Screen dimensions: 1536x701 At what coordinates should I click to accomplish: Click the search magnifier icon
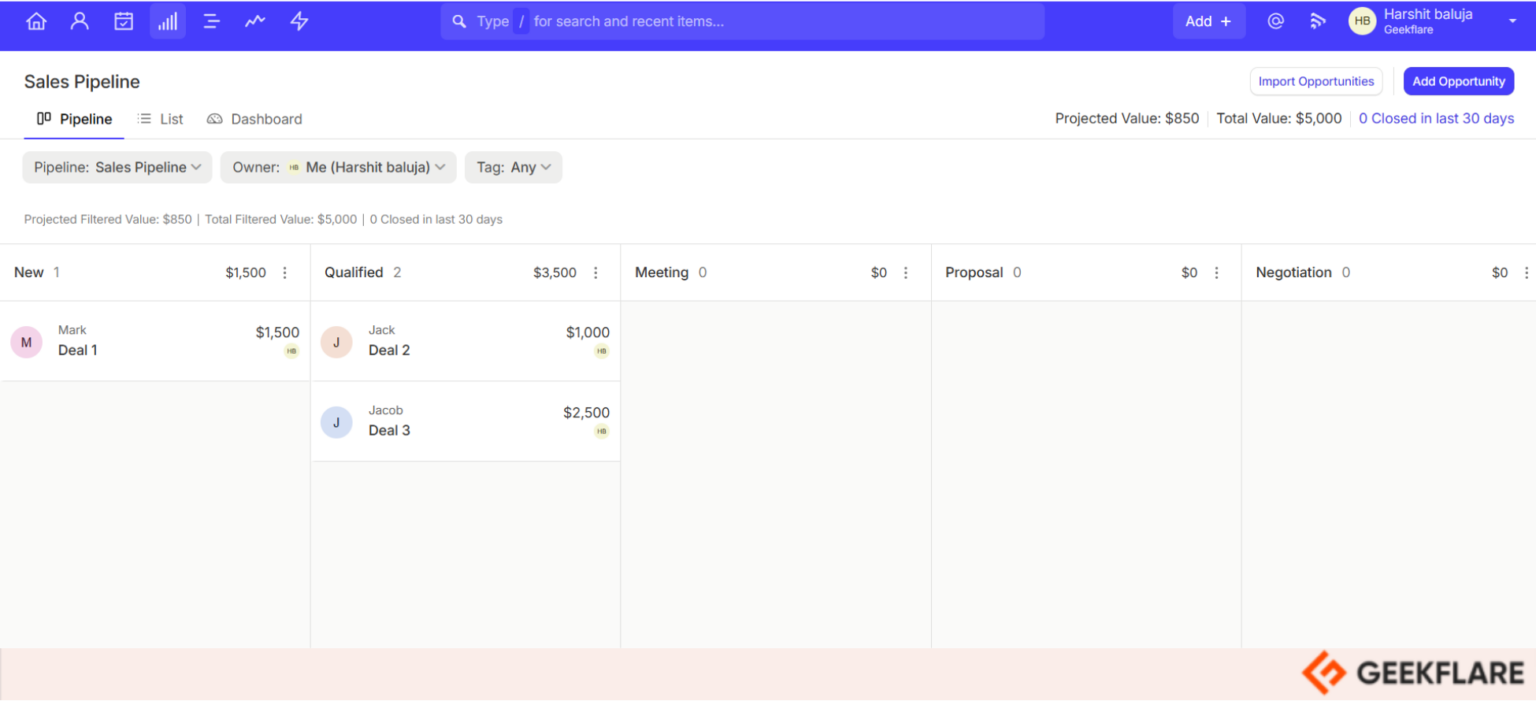point(459,21)
